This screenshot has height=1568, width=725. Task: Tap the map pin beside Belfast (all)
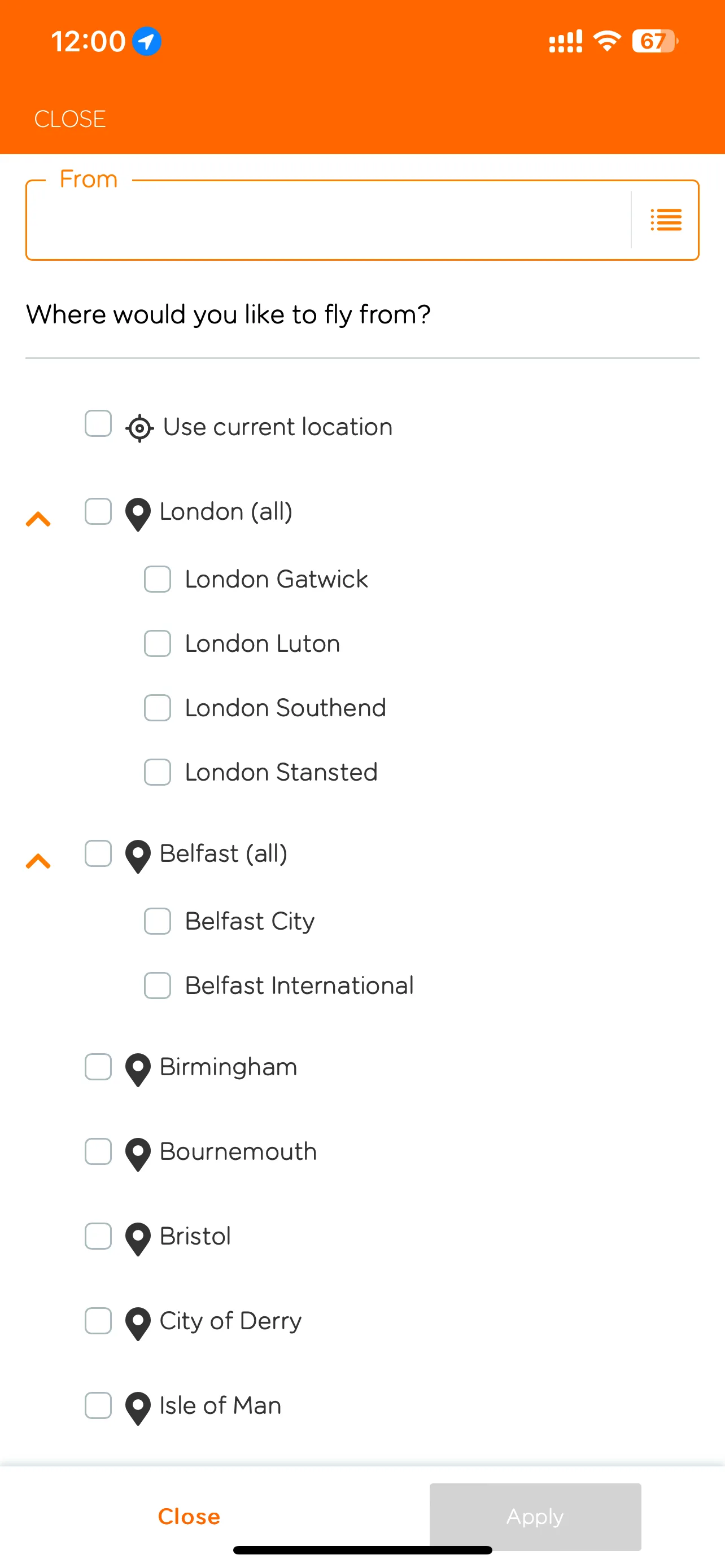click(x=138, y=856)
